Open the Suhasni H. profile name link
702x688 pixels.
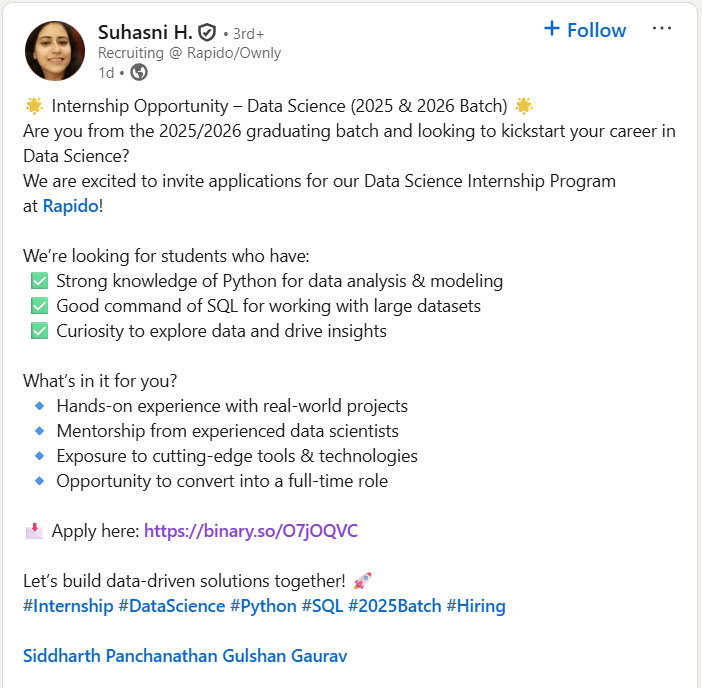145,32
